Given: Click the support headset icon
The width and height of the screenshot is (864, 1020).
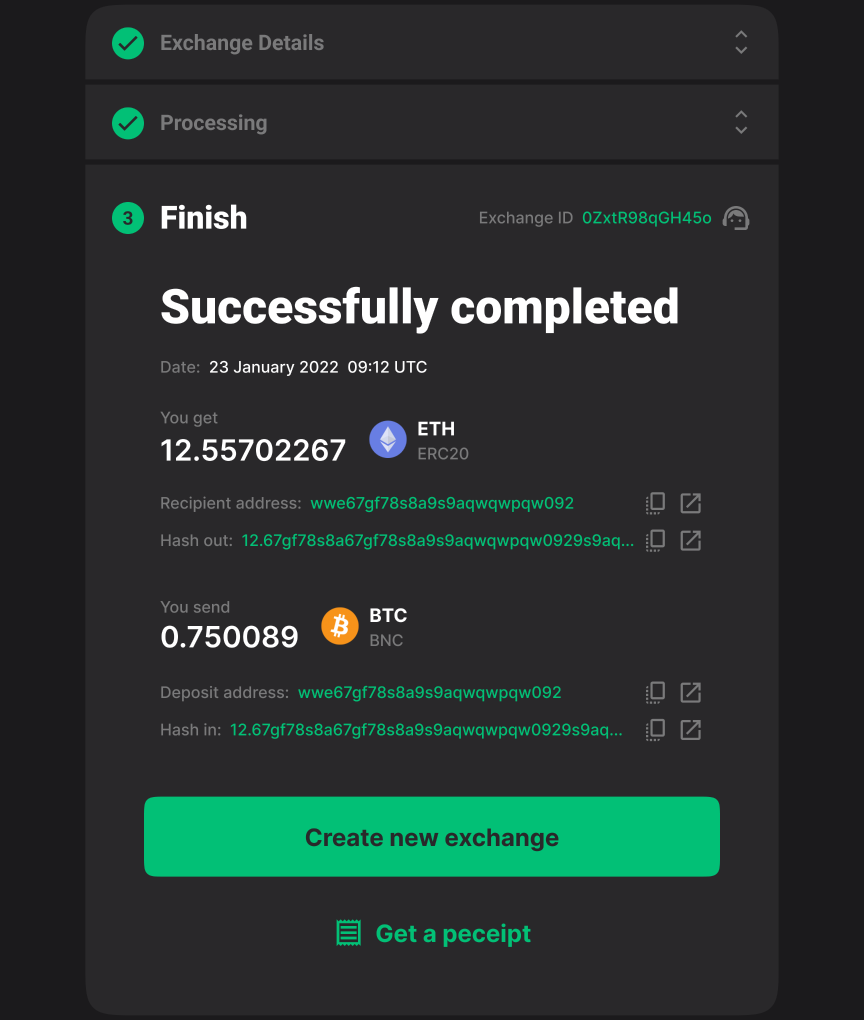Looking at the screenshot, I should pos(736,218).
